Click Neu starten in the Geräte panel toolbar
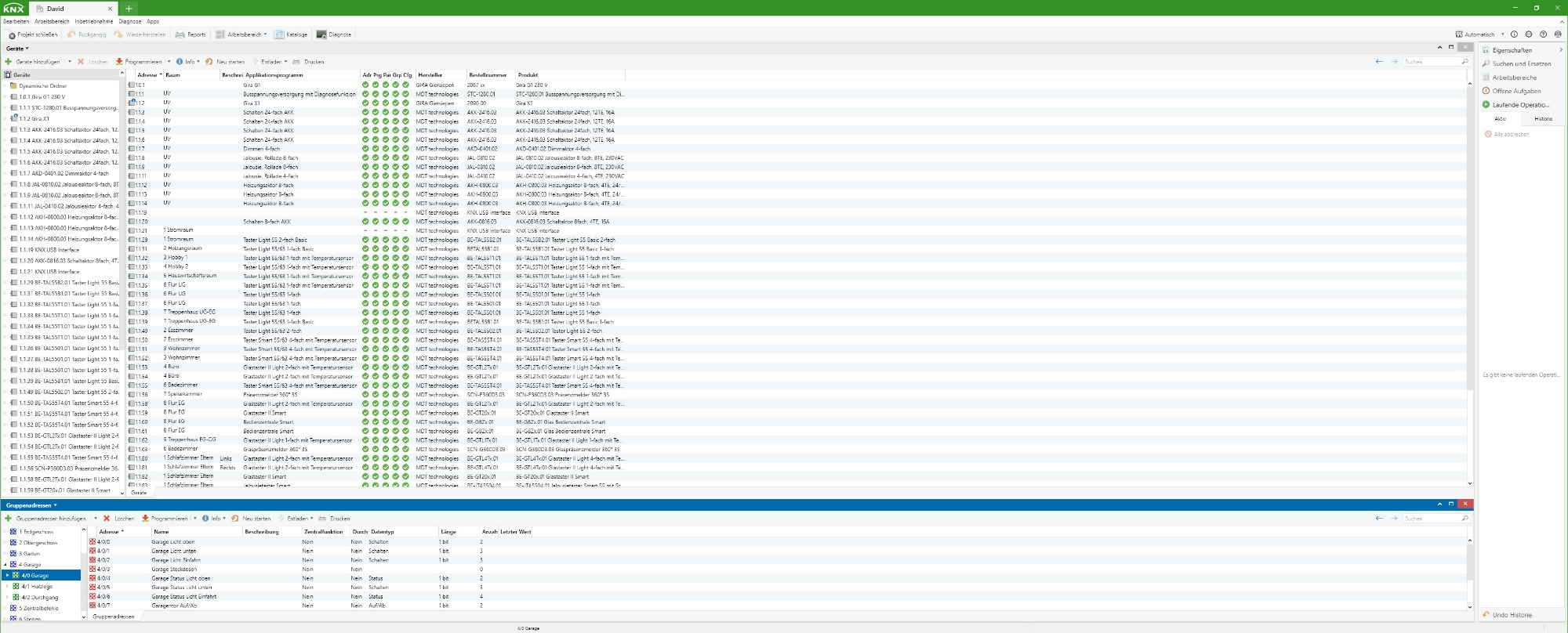 [x=225, y=62]
